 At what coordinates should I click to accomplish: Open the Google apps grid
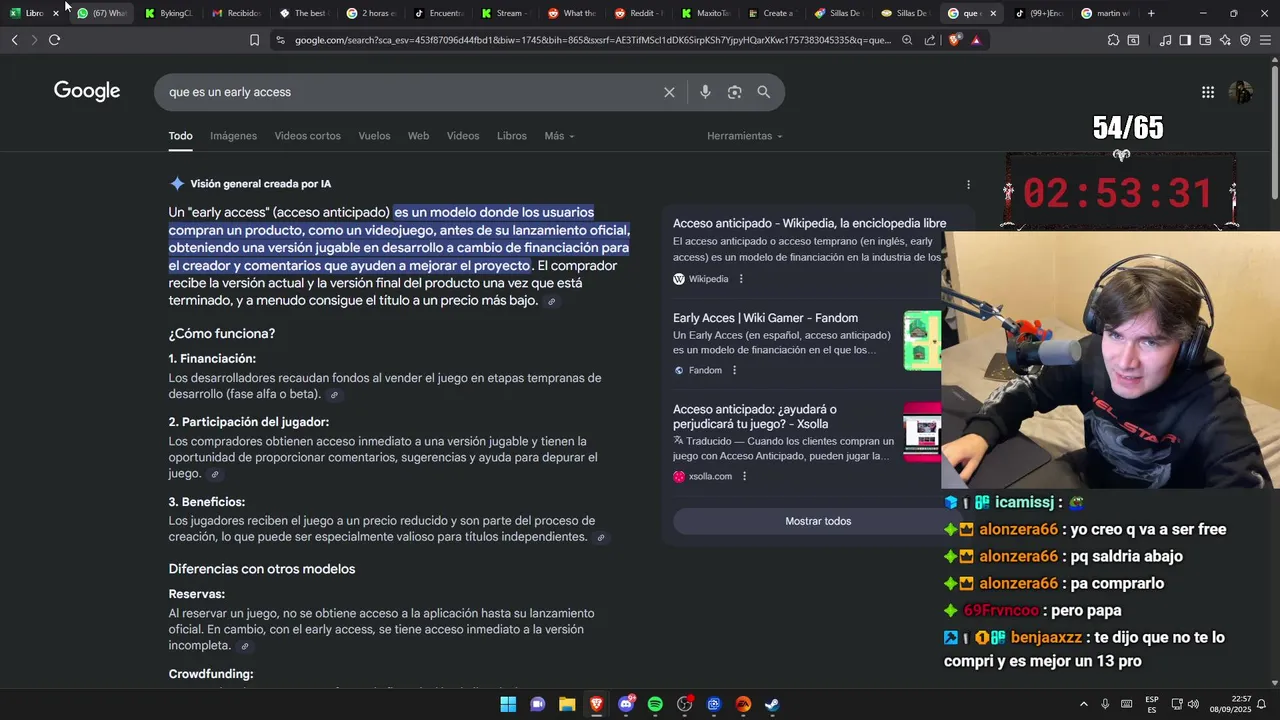(x=1208, y=92)
